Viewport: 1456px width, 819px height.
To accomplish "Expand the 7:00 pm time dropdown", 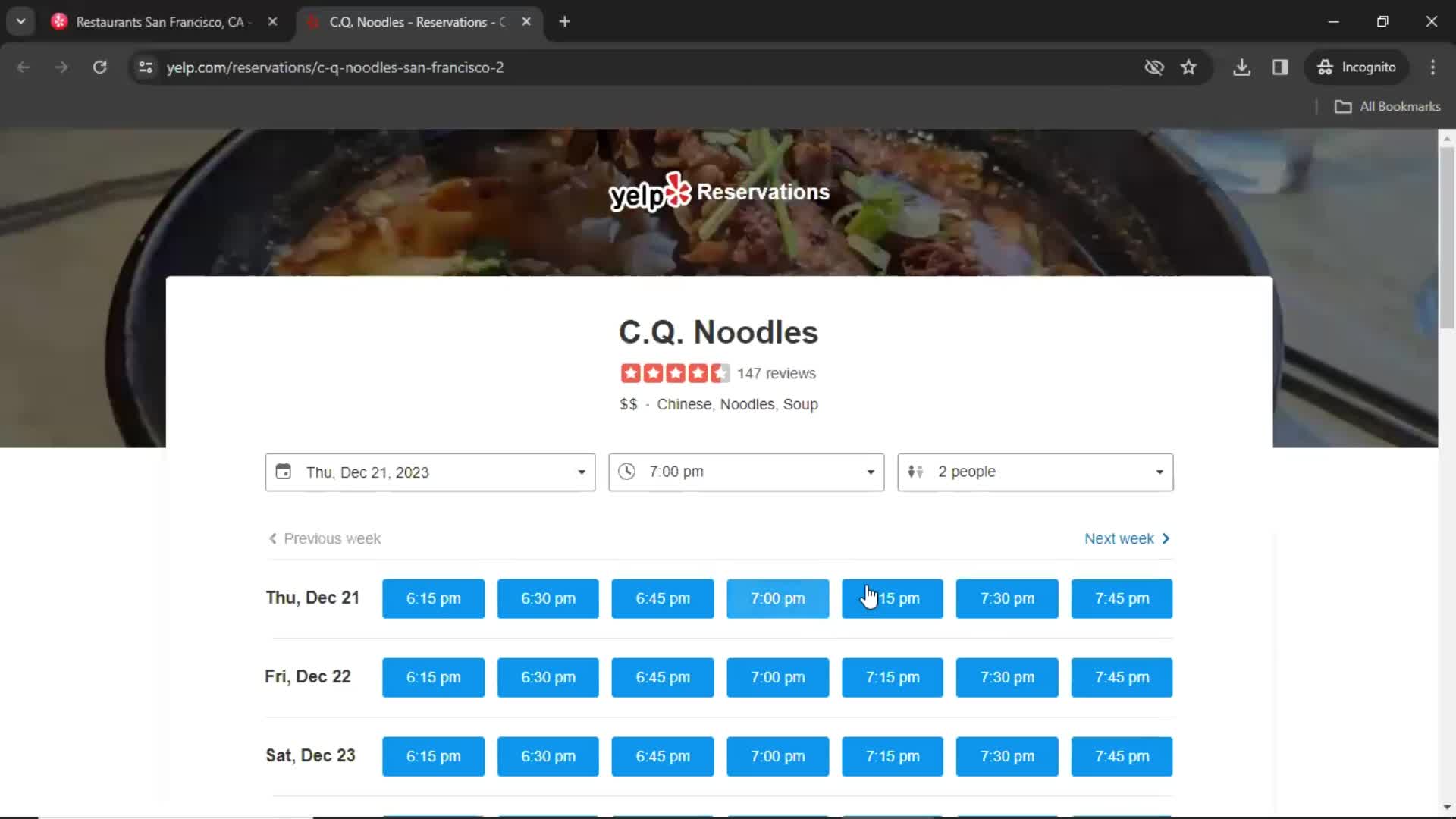I will click(x=746, y=471).
